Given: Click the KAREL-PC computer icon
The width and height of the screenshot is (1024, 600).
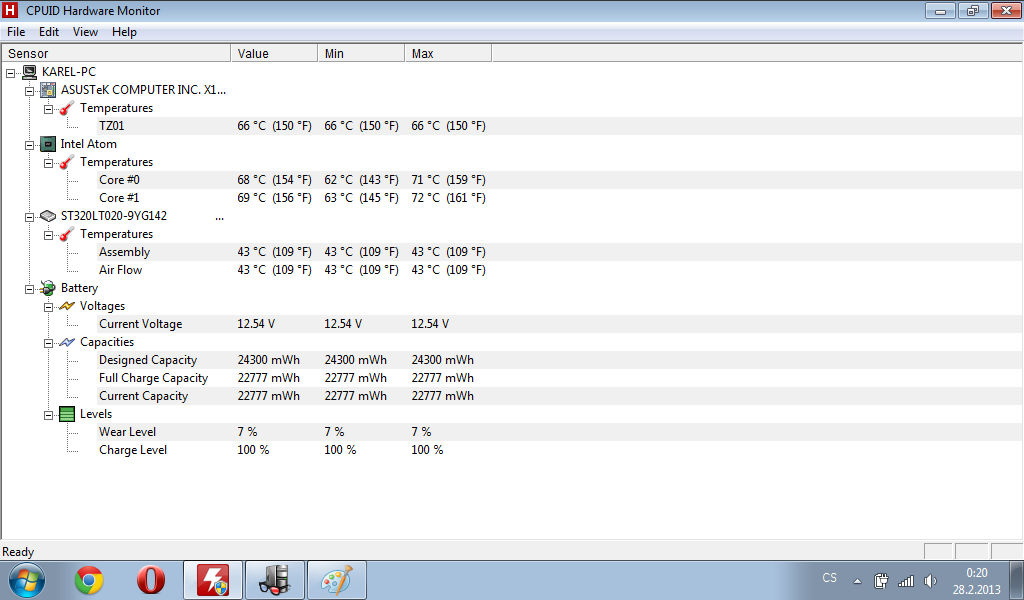Looking at the screenshot, I should coord(30,72).
